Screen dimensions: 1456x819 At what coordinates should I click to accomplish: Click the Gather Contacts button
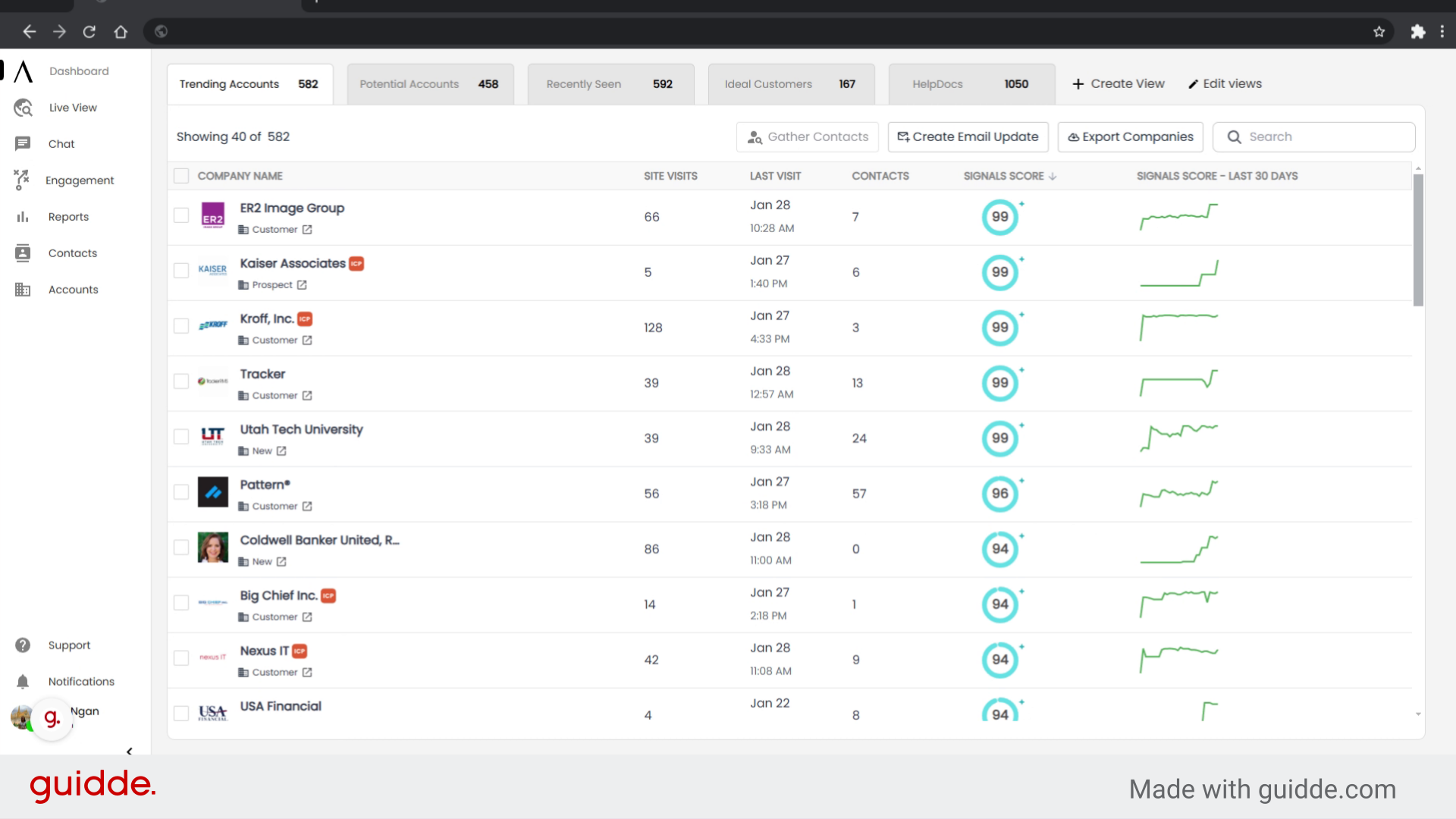[x=807, y=137]
